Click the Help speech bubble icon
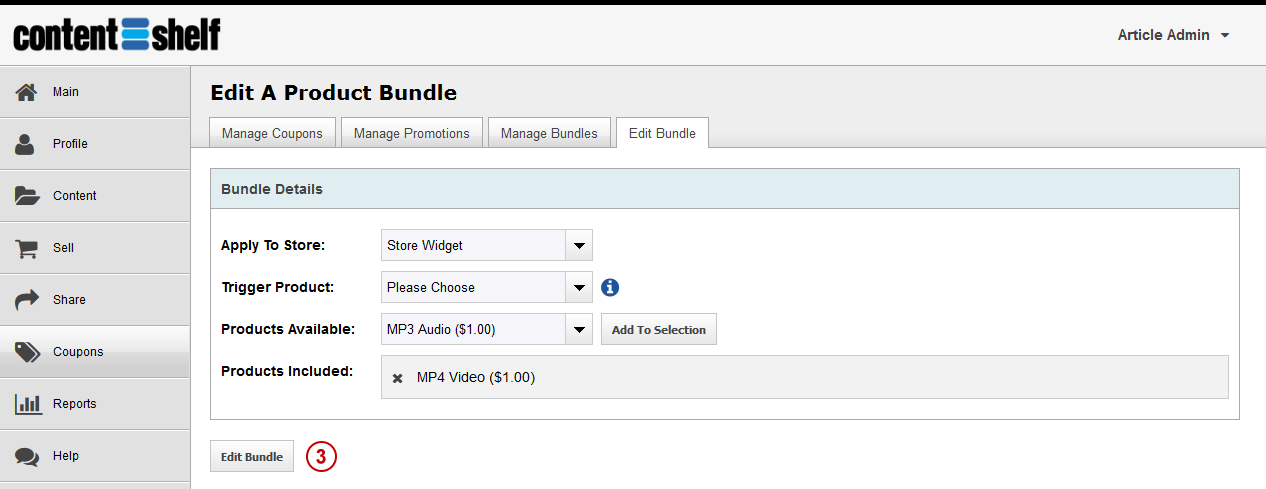Image resolution: width=1266 pixels, height=489 pixels. (27, 456)
